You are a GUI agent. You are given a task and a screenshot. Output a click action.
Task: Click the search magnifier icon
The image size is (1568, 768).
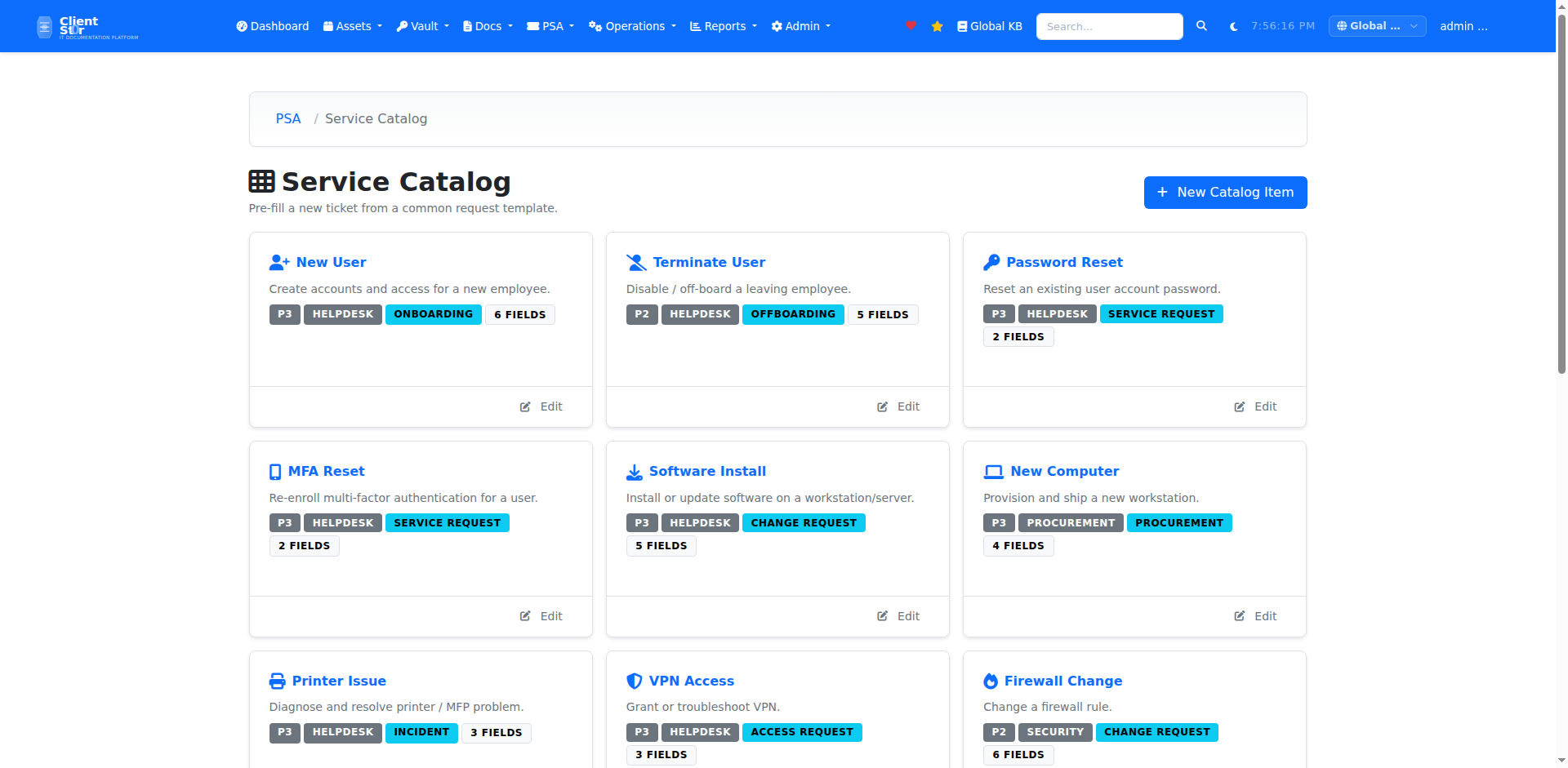[1201, 26]
